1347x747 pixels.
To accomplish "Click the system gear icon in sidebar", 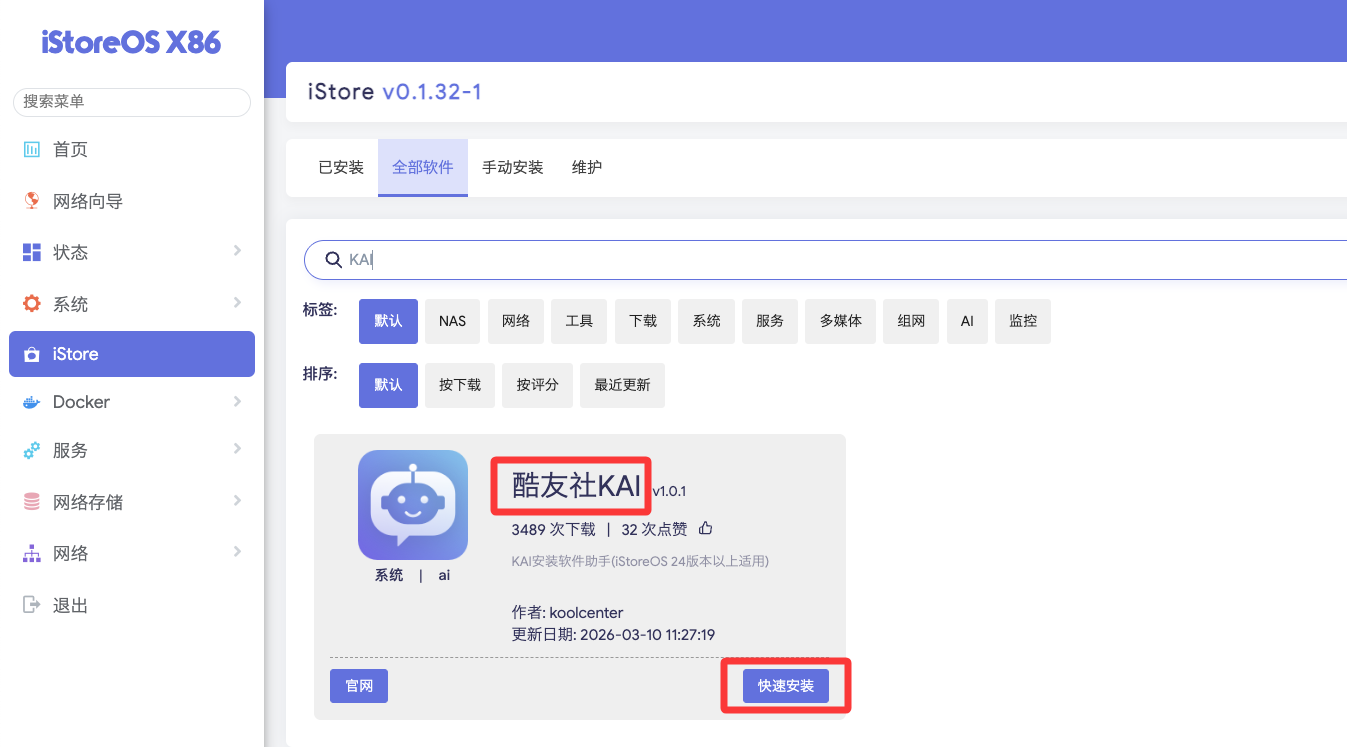I will pos(31,304).
